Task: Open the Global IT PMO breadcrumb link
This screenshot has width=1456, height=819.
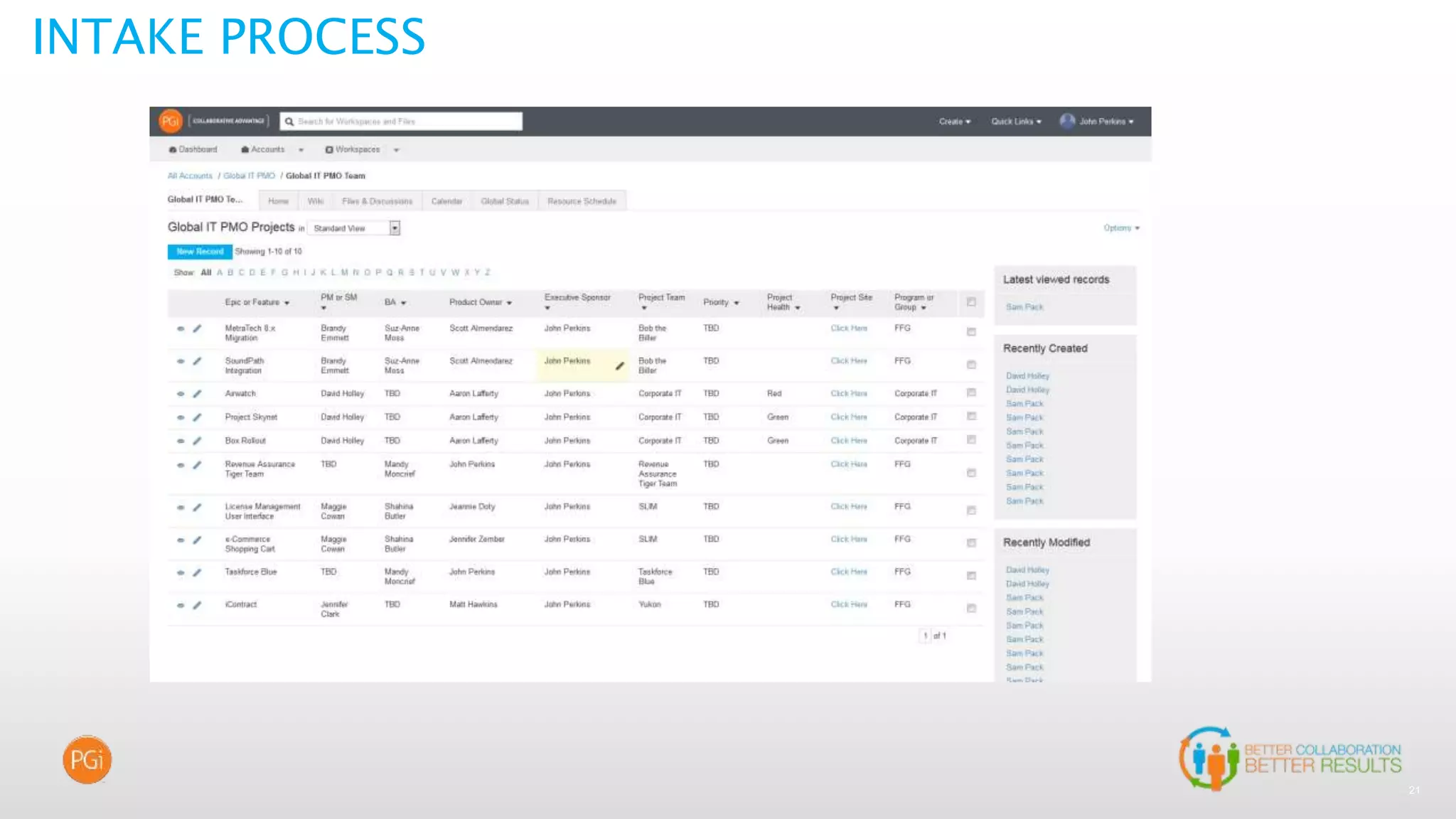Action: [x=249, y=176]
